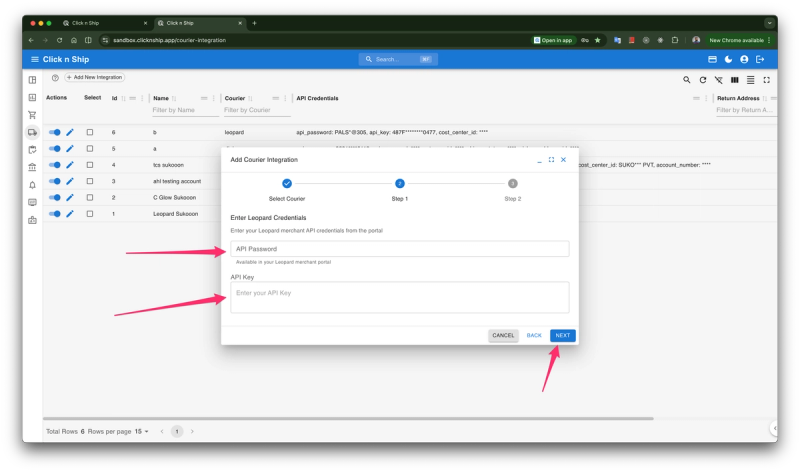The height and width of the screenshot is (472, 800).
Task: Switch to the first Click n Ship tab
Action: [105, 23]
